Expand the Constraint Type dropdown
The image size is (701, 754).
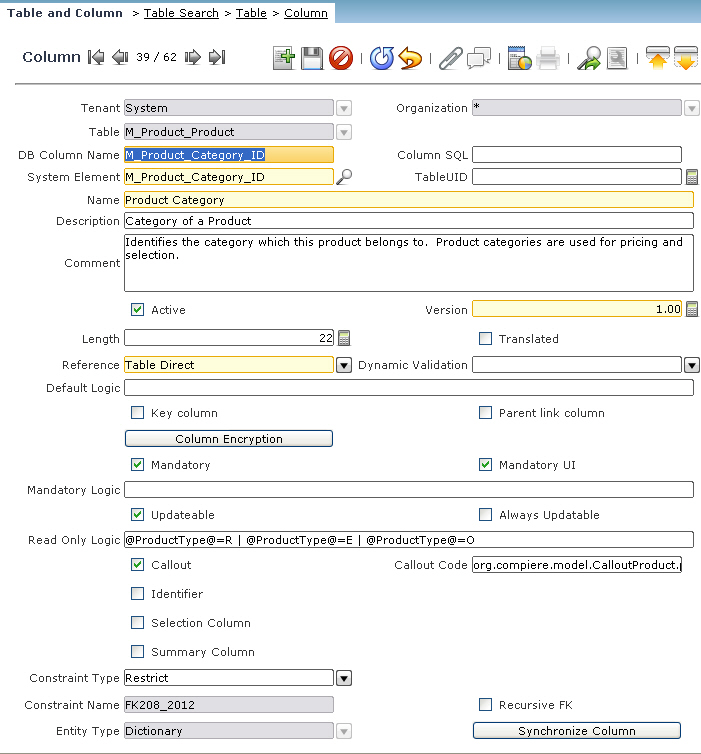coord(344,678)
